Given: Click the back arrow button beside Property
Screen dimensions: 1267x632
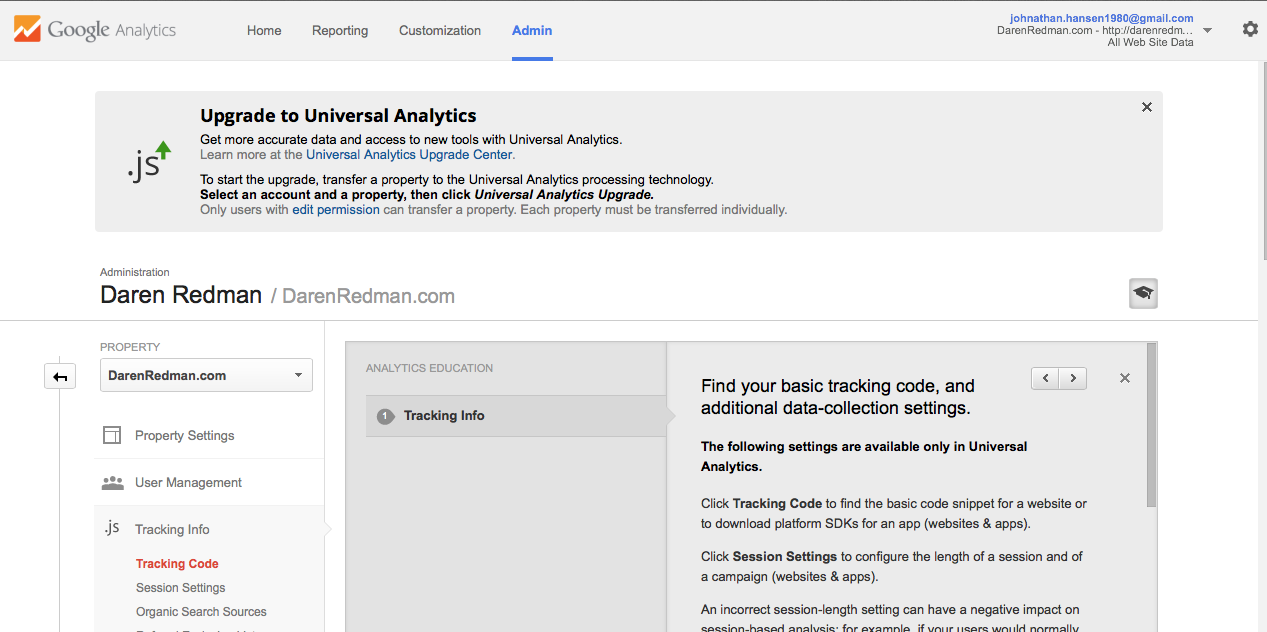Looking at the screenshot, I should pyautogui.click(x=60, y=376).
